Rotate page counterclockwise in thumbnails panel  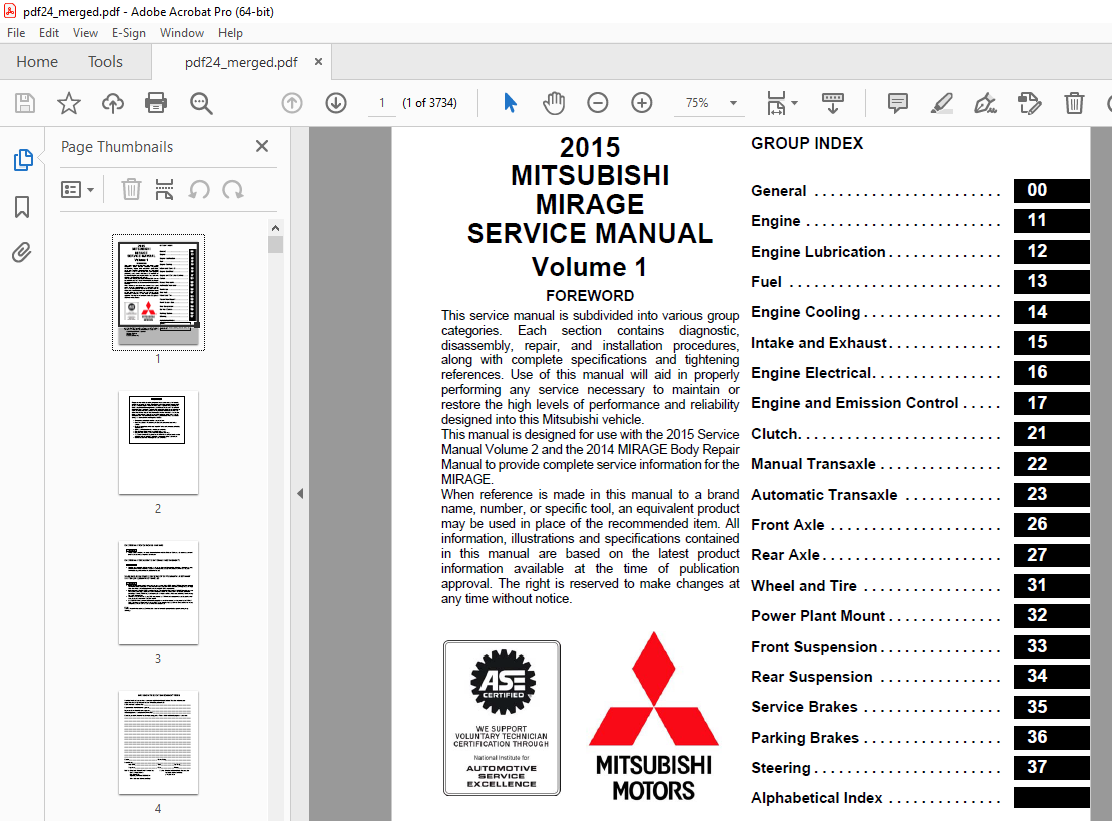[x=199, y=190]
